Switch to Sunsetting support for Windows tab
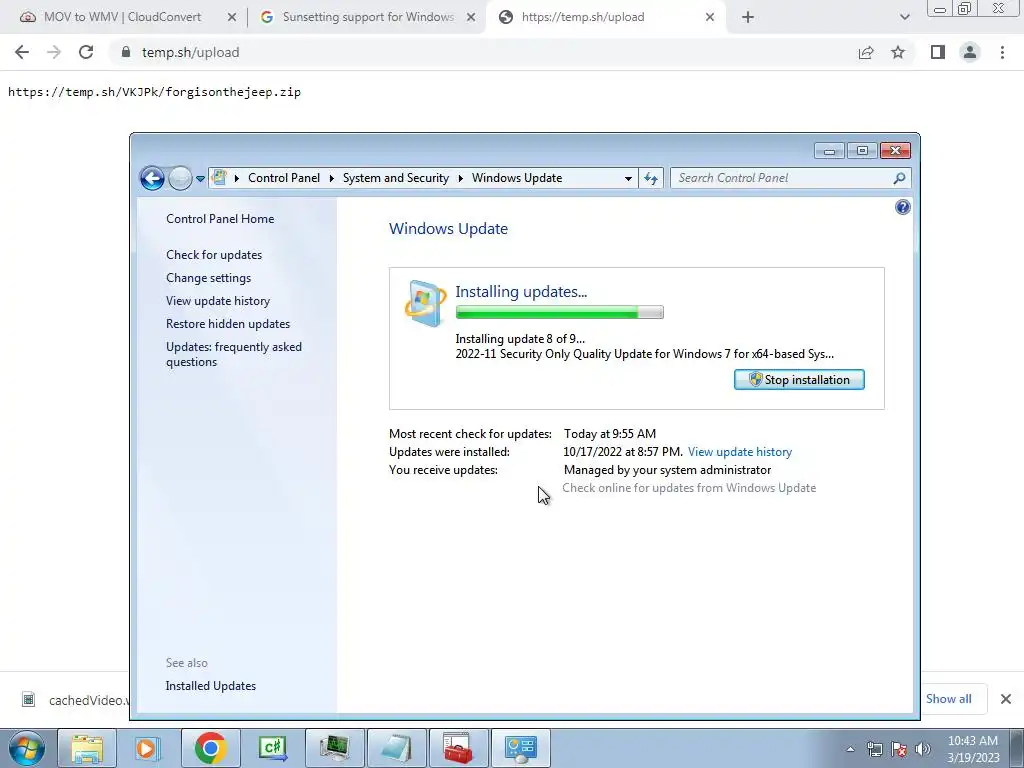This screenshot has width=1024, height=768. (x=368, y=17)
